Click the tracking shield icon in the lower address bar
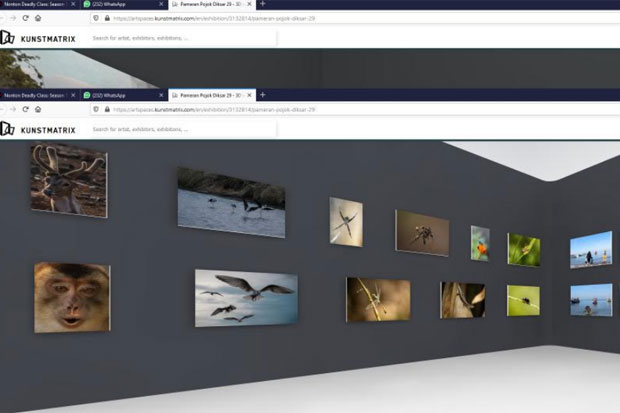 pos(96,109)
